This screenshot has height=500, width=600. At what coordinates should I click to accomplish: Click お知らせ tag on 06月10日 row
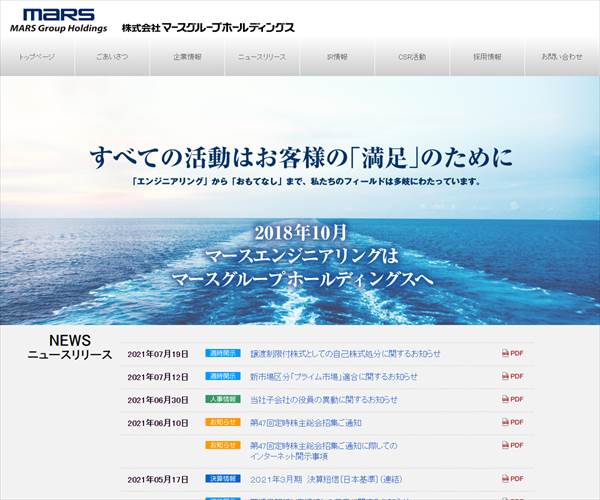tap(223, 422)
